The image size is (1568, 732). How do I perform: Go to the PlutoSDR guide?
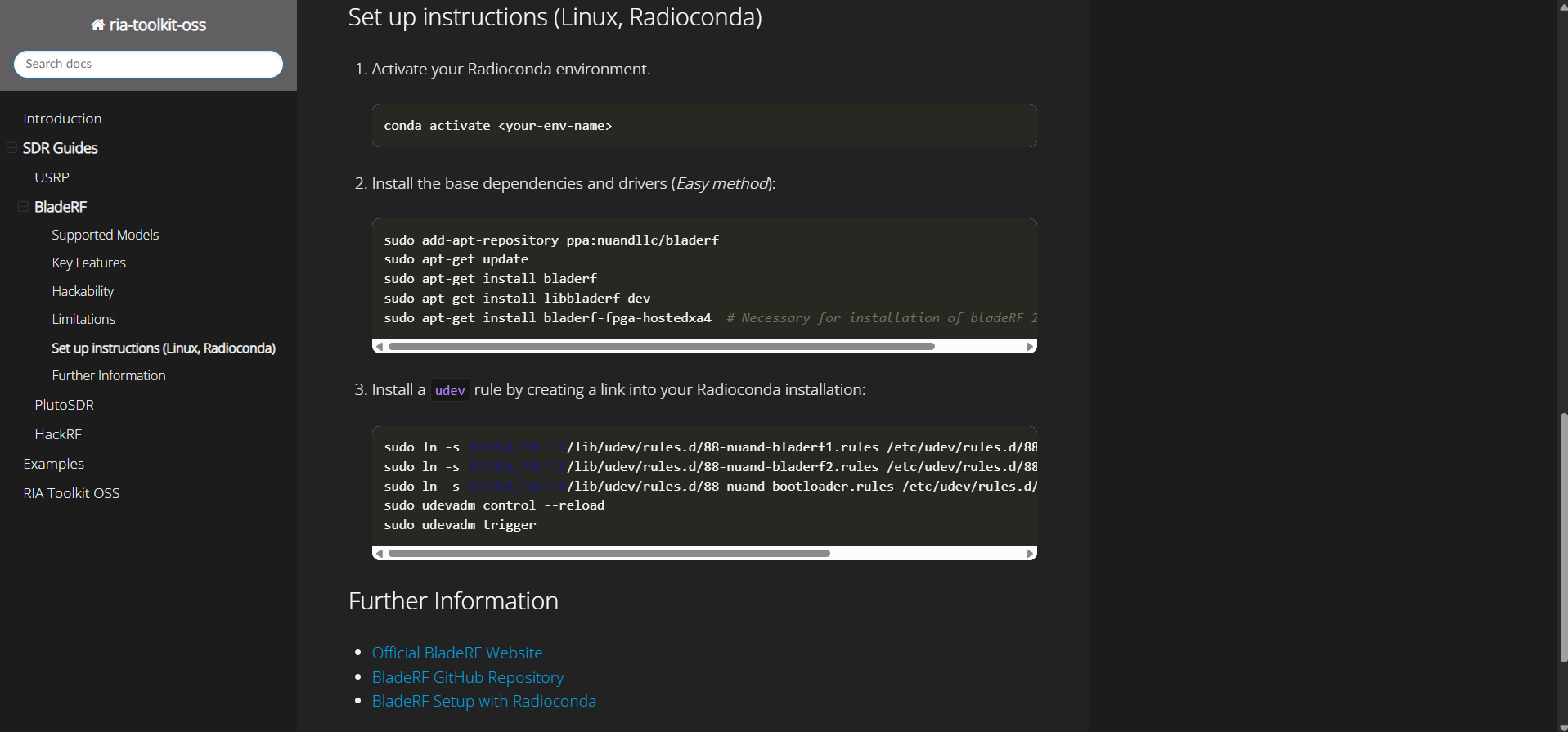pos(64,405)
